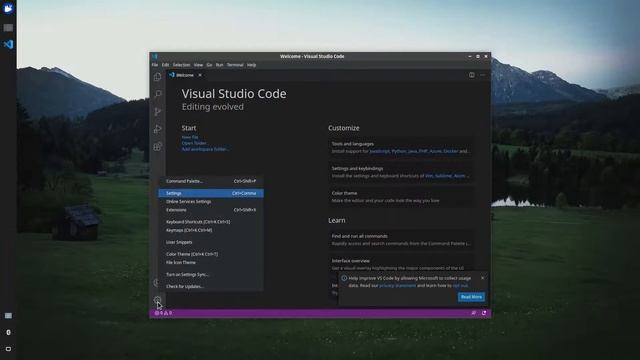This screenshot has height=360, width=640.
Task: Click the notifications bell in status bar
Action: pyautogui.click(x=484, y=313)
